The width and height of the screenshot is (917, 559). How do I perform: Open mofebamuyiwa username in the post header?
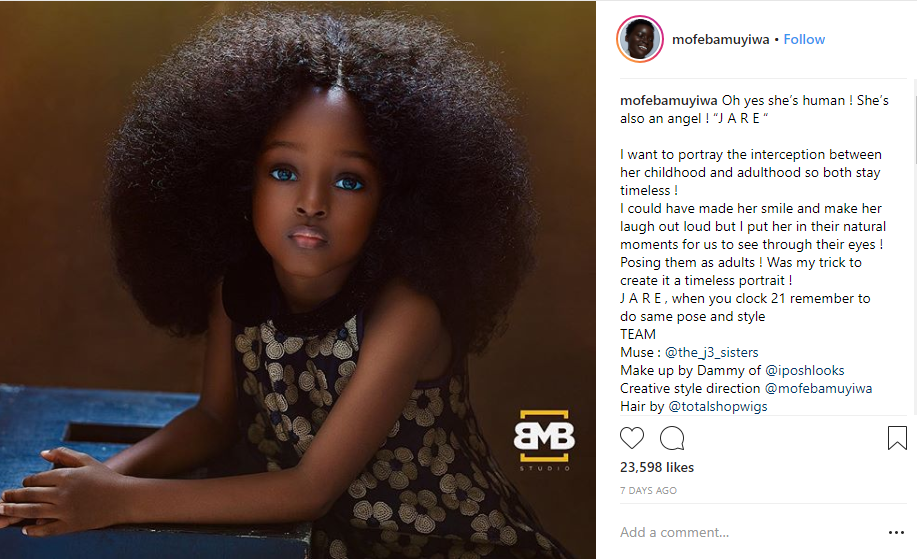pos(720,39)
